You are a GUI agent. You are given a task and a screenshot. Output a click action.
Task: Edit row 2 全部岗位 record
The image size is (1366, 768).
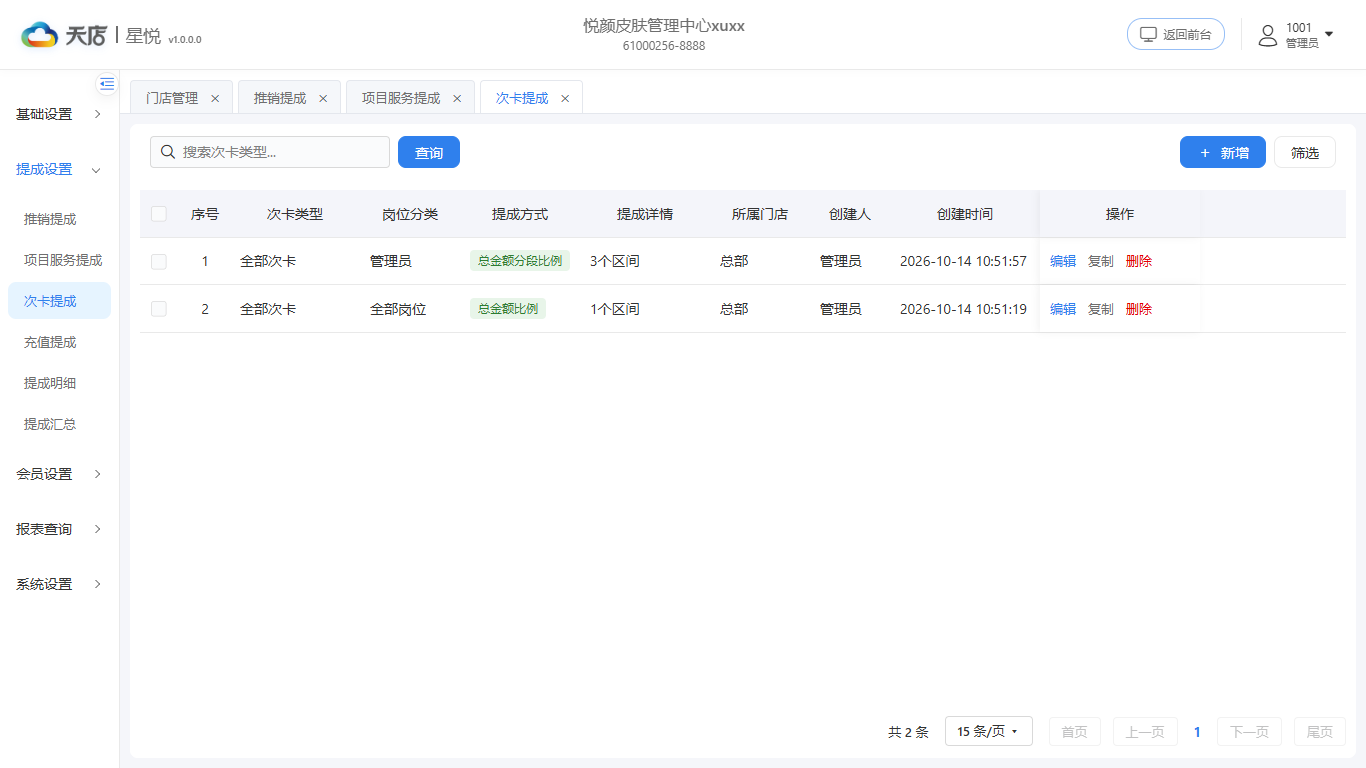[1063, 309]
